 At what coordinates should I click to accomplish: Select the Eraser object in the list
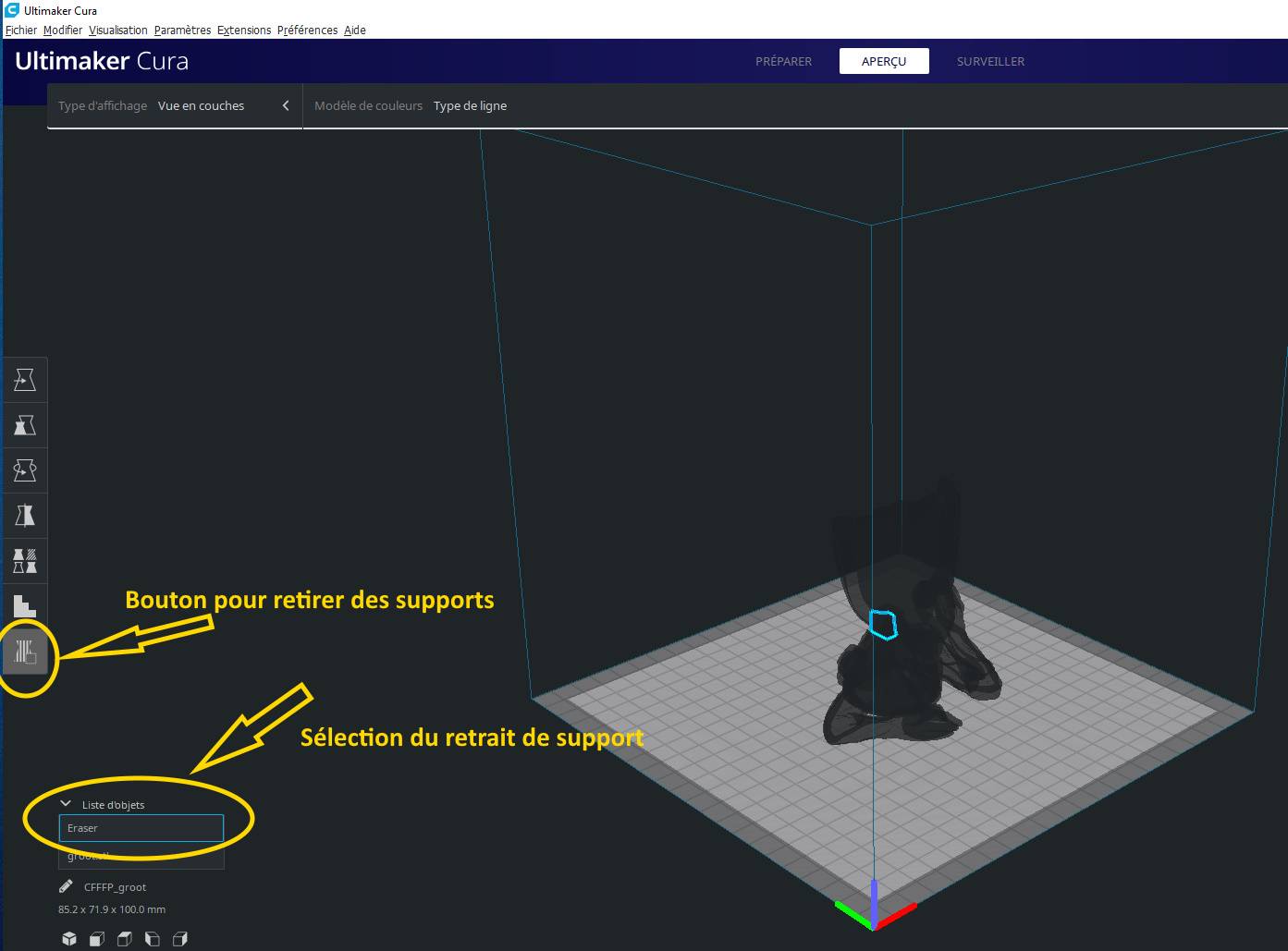point(141,828)
